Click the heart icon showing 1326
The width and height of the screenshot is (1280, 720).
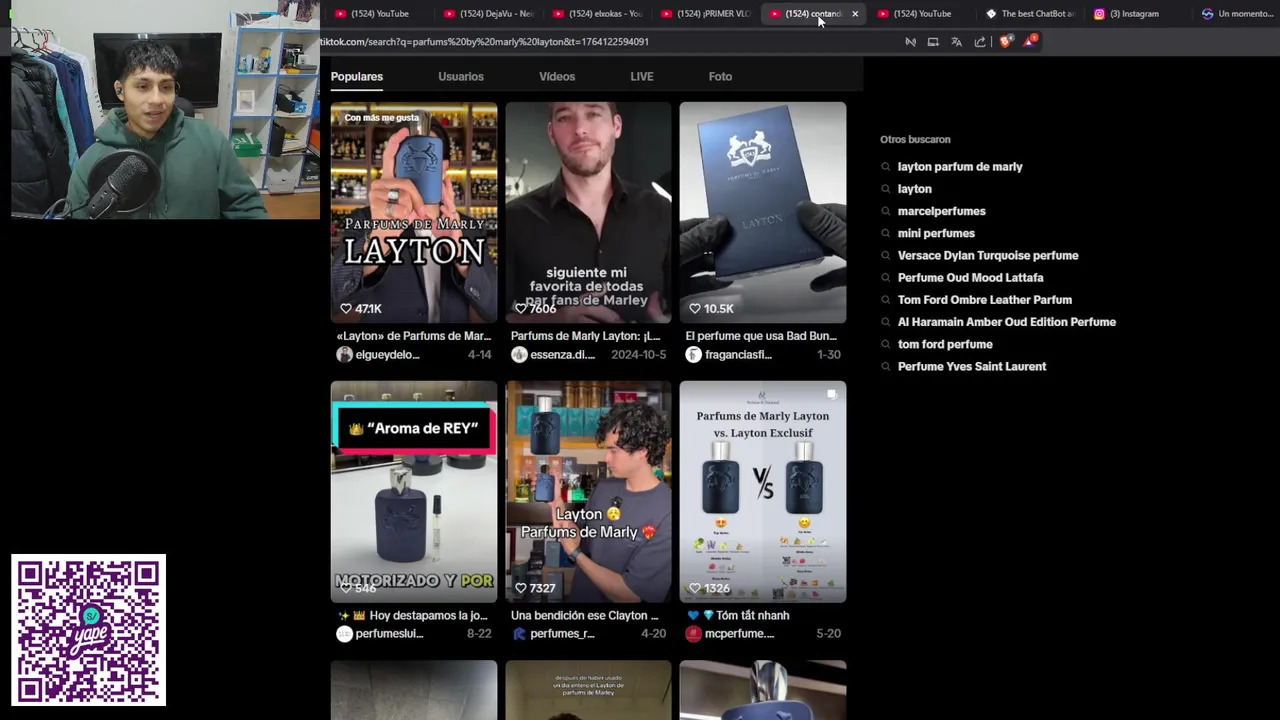point(695,588)
